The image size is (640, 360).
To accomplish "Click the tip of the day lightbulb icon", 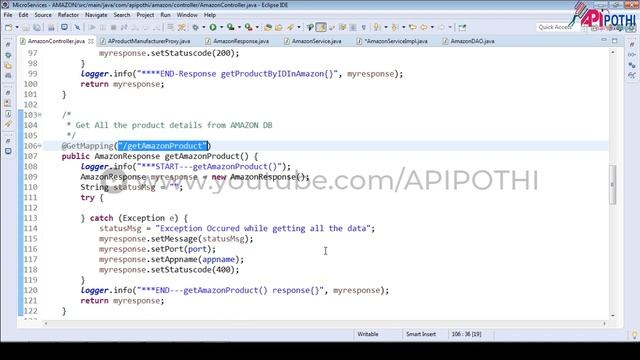I will click(x=634, y=335).
